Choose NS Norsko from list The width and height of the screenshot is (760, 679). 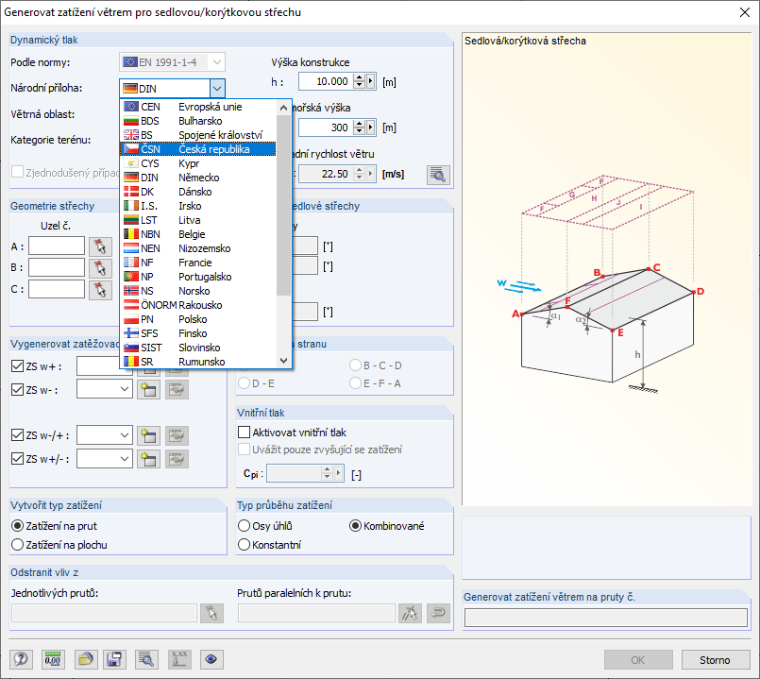coord(198,291)
